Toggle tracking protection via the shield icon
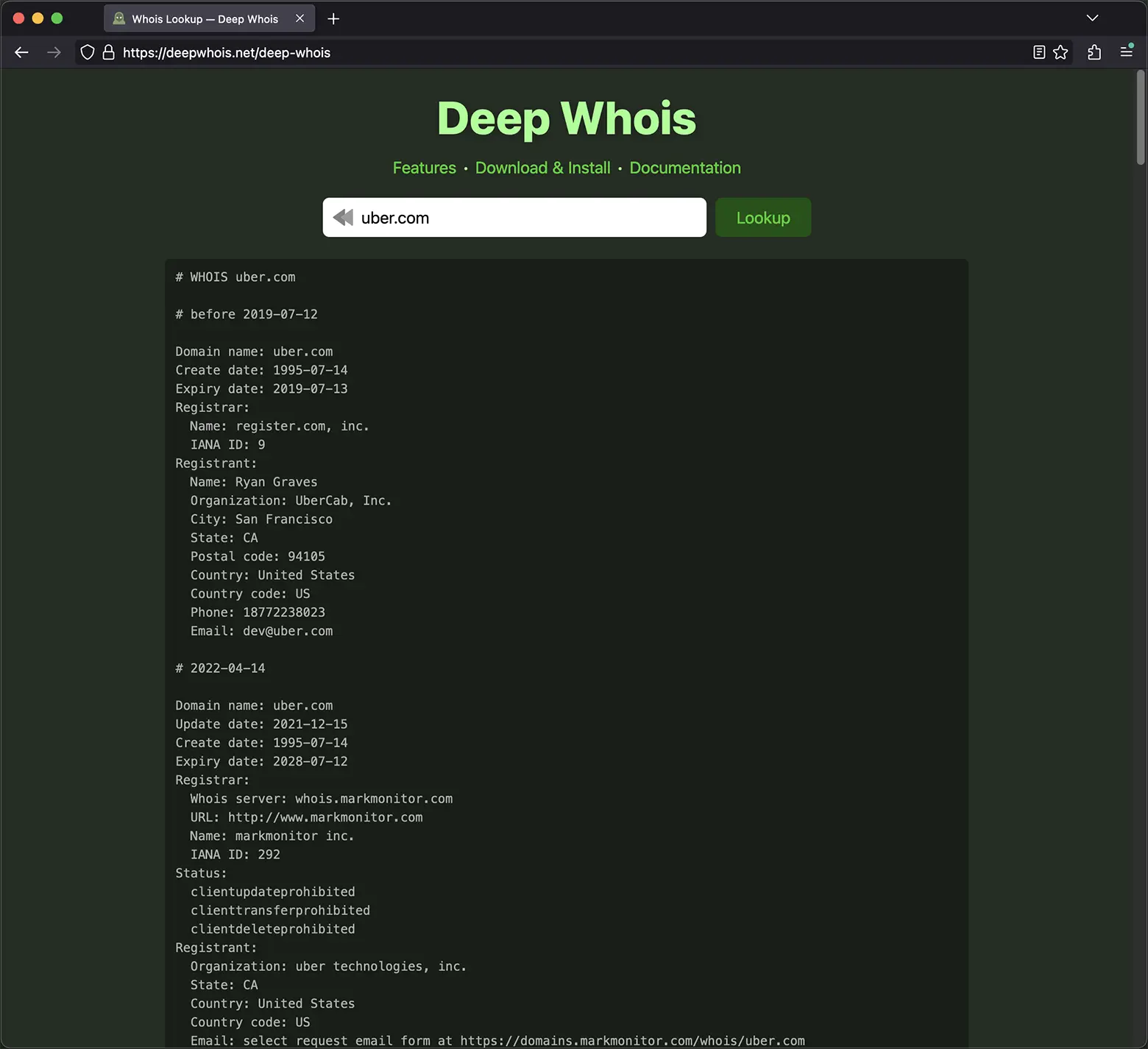1148x1049 pixels. [x=88, y=52]
